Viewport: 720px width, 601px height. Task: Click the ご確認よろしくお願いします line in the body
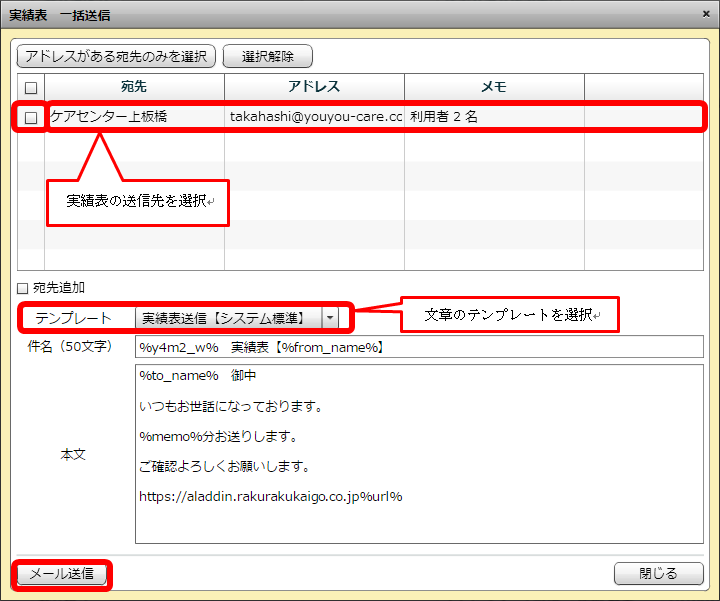tap(222, 466)
